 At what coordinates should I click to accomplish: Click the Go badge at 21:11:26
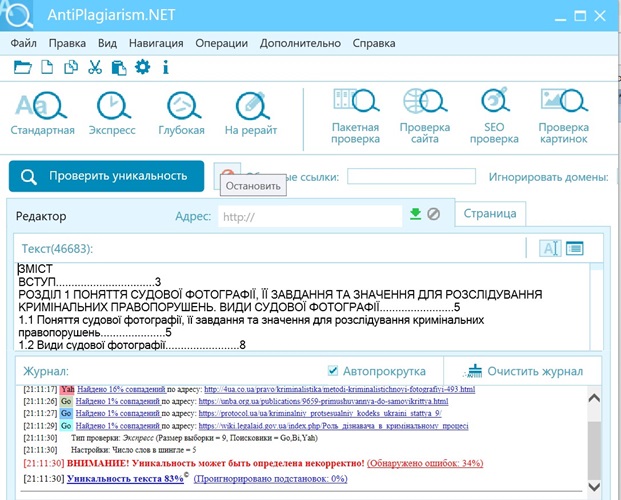pos(66,401)
